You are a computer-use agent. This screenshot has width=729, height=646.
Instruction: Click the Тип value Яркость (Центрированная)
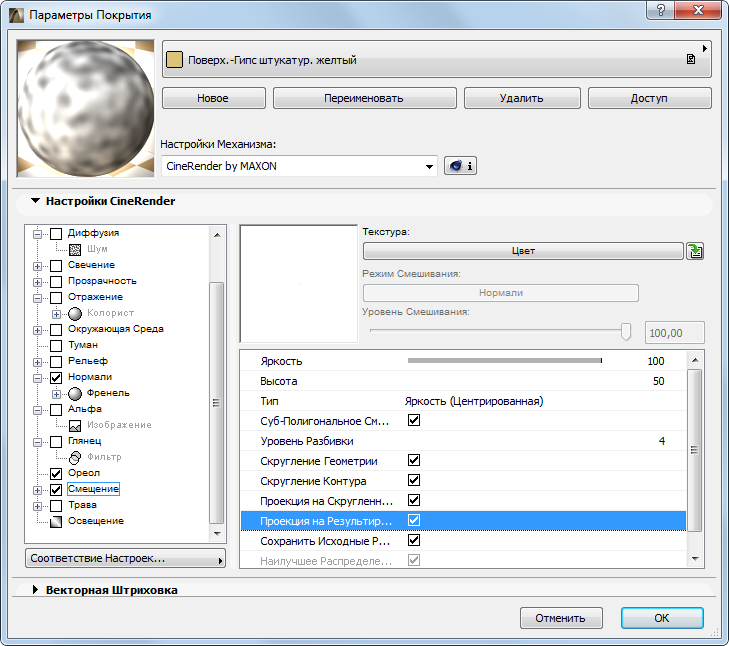click(474, 401)
